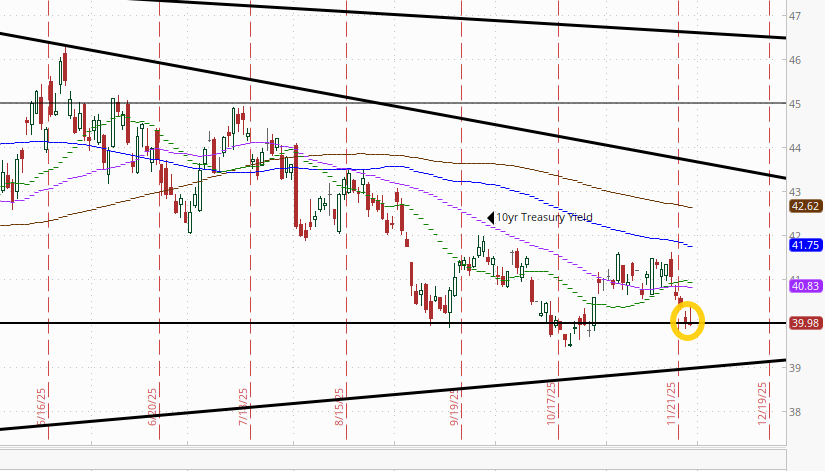825x471 pixels.
Task: Click the 6/20/25 expiration date label
Action: (152, 407)
